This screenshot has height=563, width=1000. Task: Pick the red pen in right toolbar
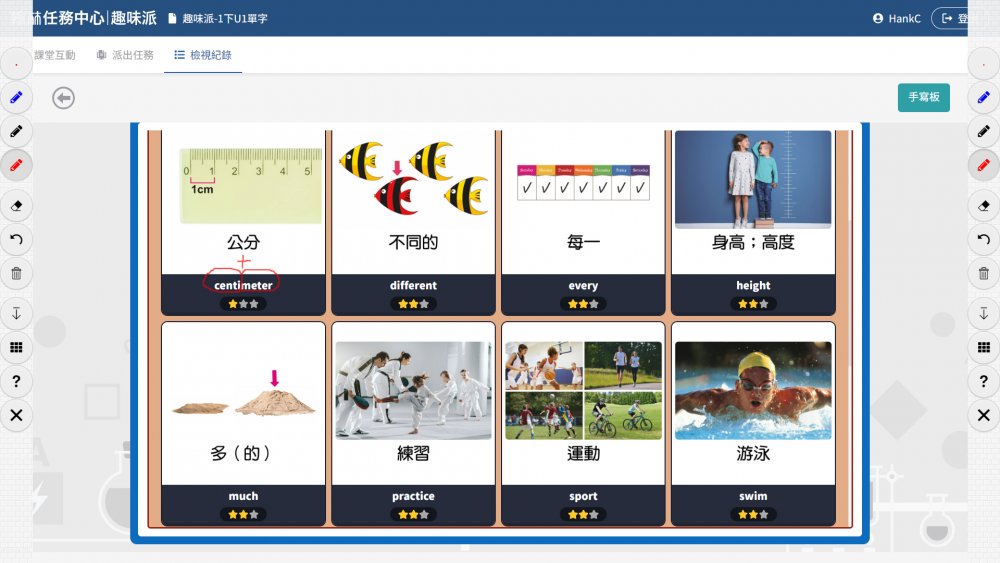[984, 165]
